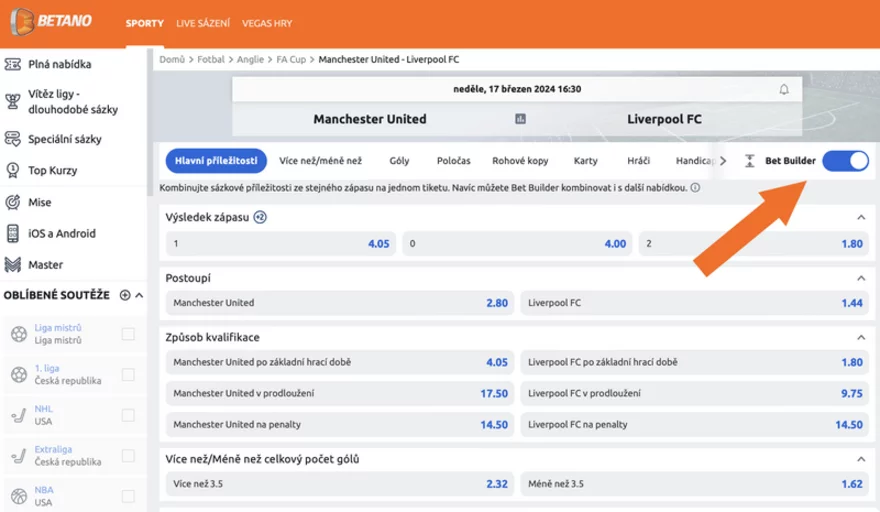Open the Live sázení tab
The image size is (880, 512).
(x=203, y=24)
